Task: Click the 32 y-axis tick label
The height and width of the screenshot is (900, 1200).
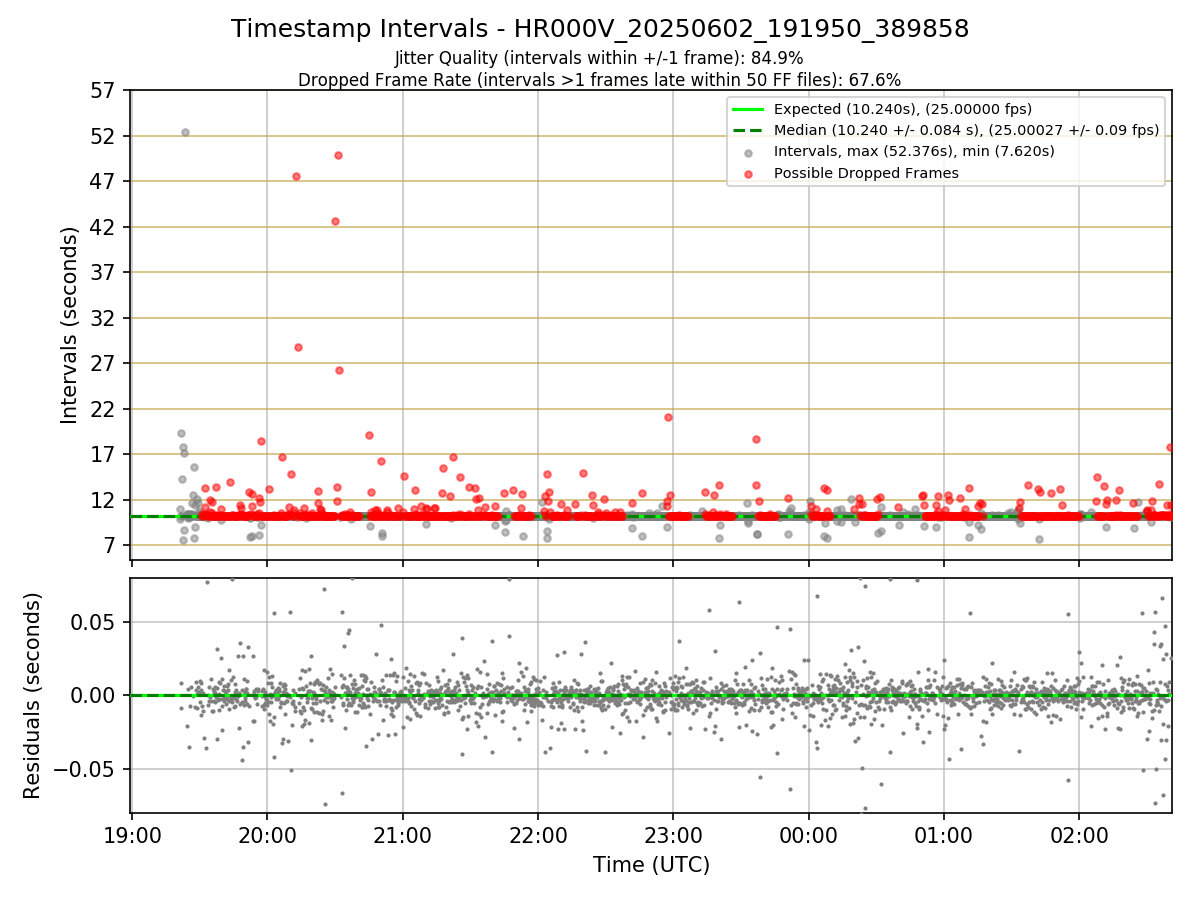Action: coord(104,318)
